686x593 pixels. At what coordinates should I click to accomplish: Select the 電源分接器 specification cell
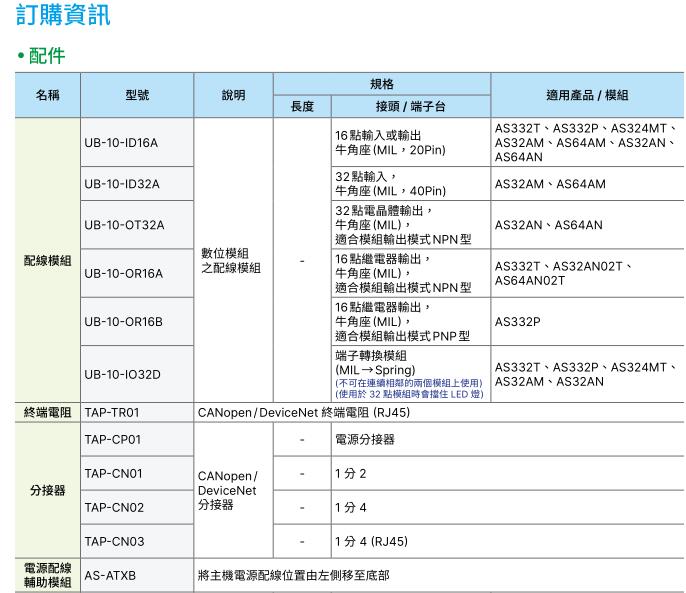point(365,440)
